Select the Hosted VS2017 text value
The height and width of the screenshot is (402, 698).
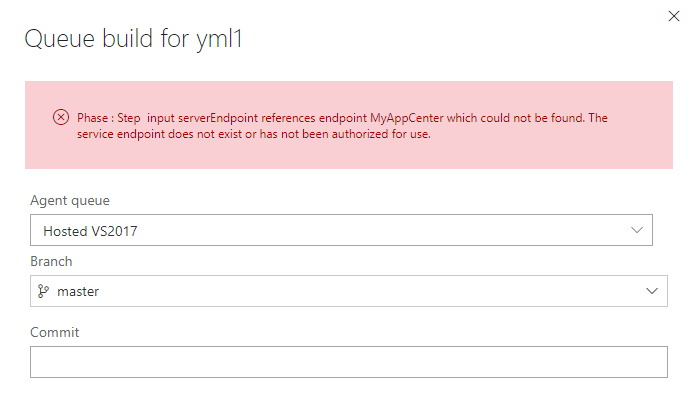point(90,231)
